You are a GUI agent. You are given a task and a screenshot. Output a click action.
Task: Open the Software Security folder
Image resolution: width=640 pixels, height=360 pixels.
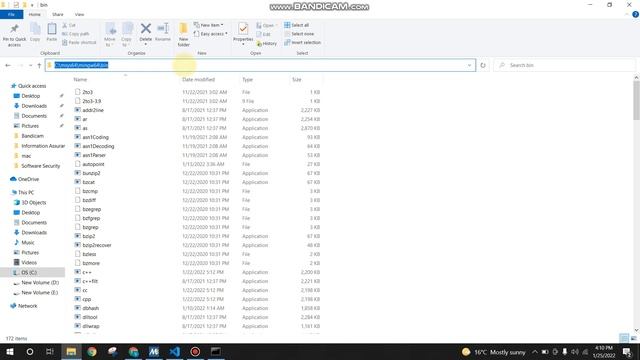pyautogui.click(x=40, y=166)
